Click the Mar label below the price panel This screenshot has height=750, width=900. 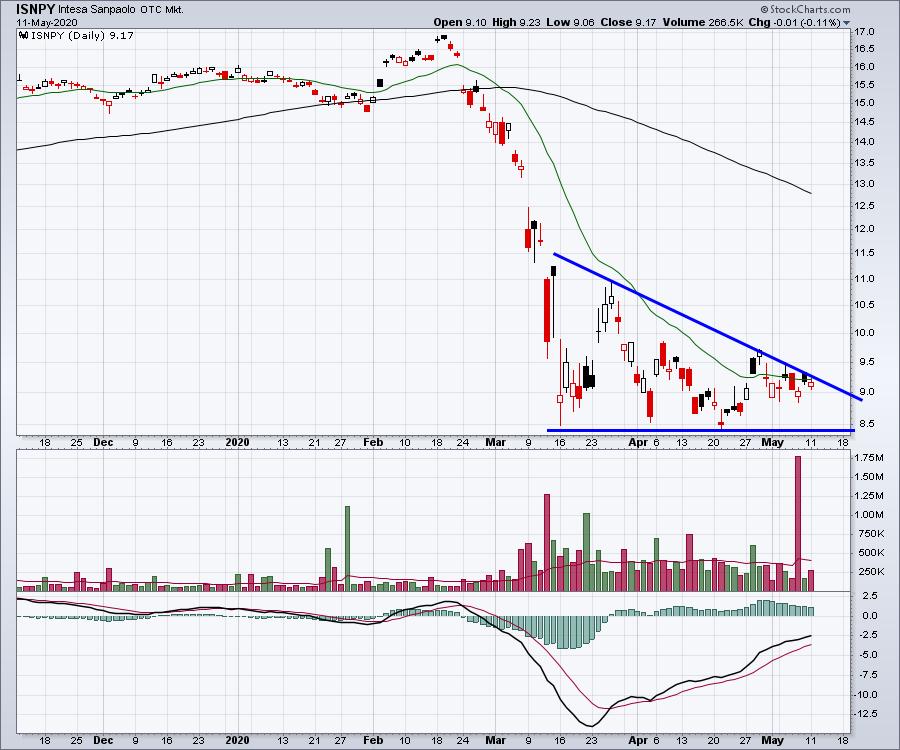(495, 442)
